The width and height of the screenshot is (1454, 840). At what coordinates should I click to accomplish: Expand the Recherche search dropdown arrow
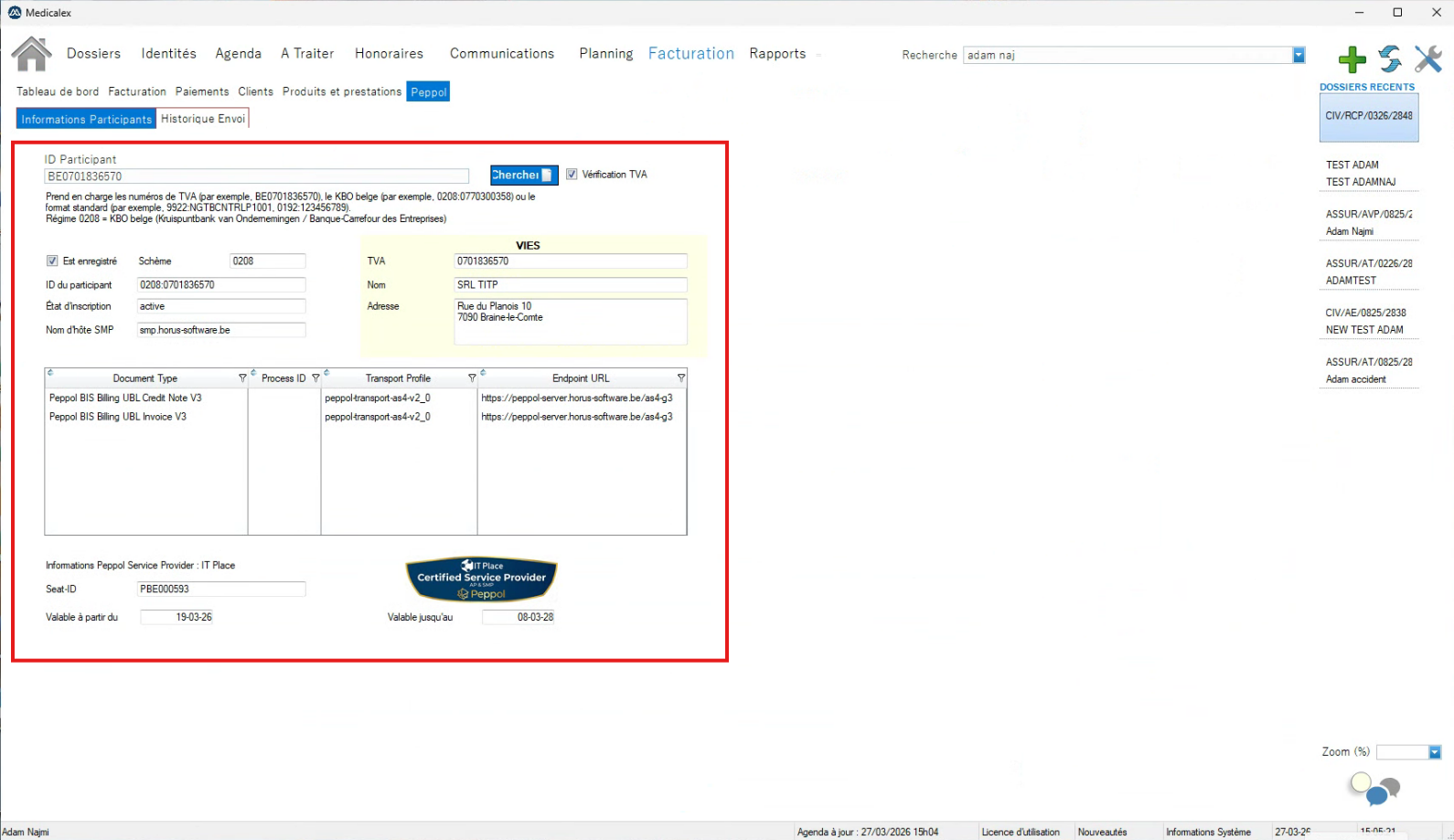[1299, 56]
